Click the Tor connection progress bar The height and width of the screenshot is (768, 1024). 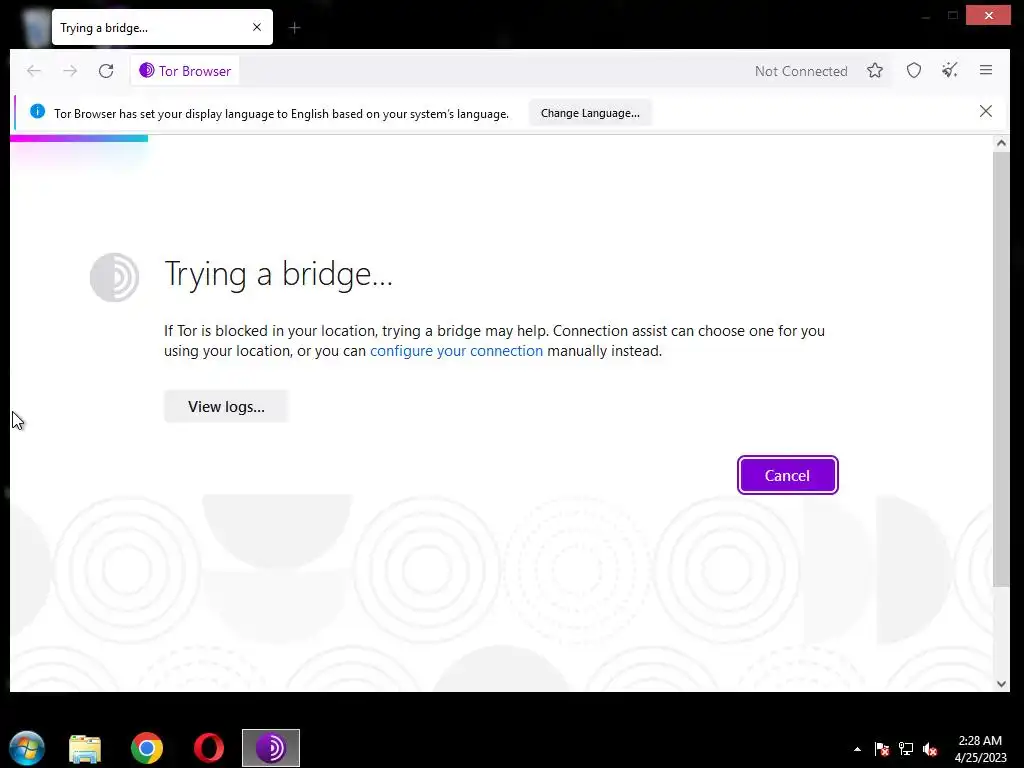coord(79,138)
